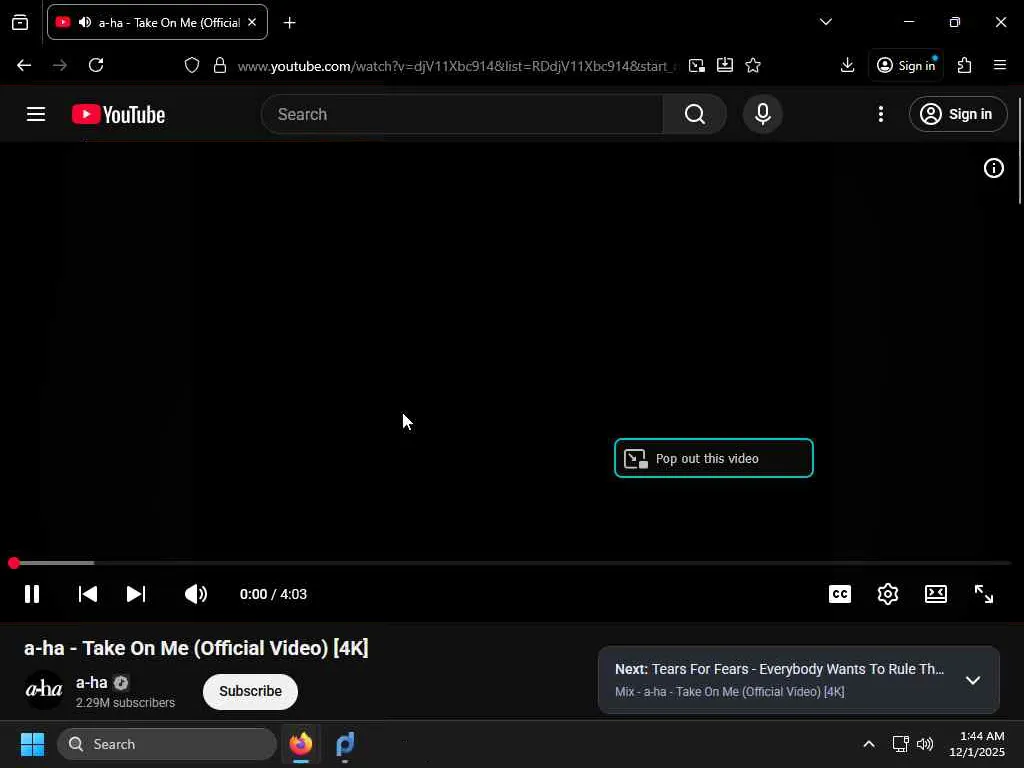Screen dimensions: 1024x768
Task: Go to the YouTube home logo
Action: (118, 114)
